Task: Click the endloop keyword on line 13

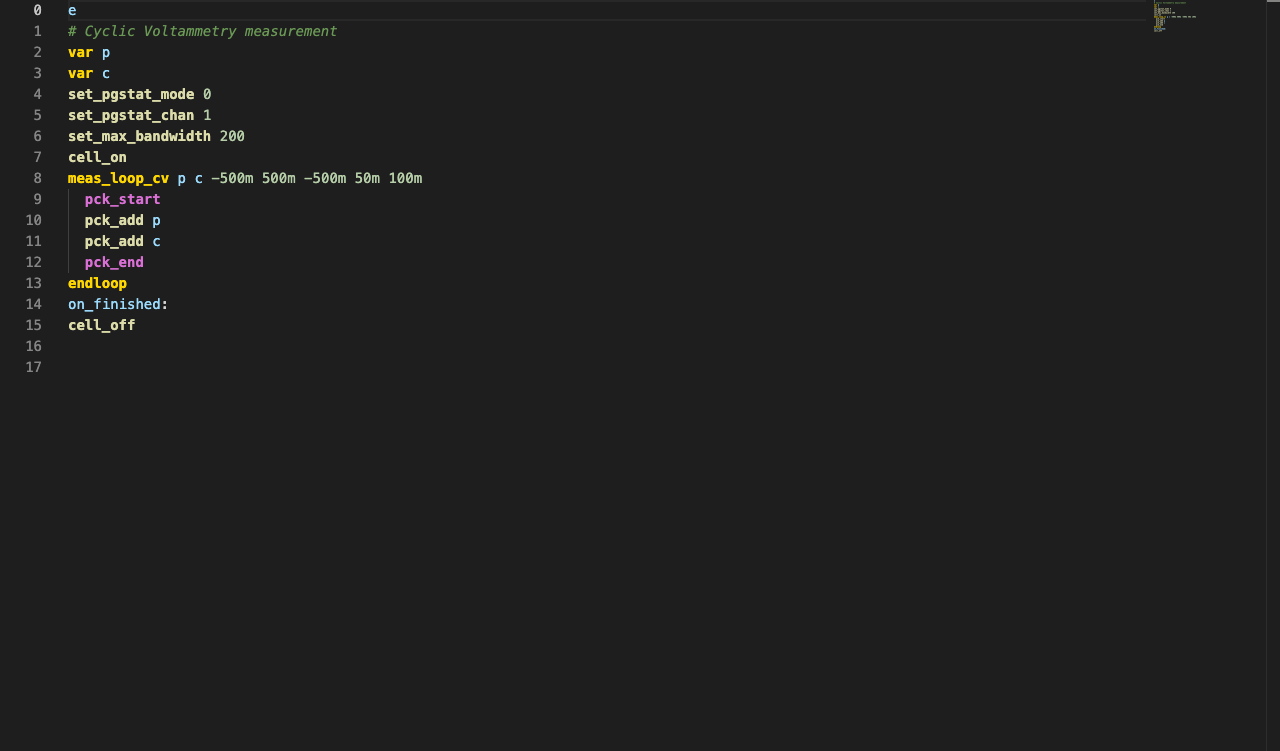Action: pos(96,283)
